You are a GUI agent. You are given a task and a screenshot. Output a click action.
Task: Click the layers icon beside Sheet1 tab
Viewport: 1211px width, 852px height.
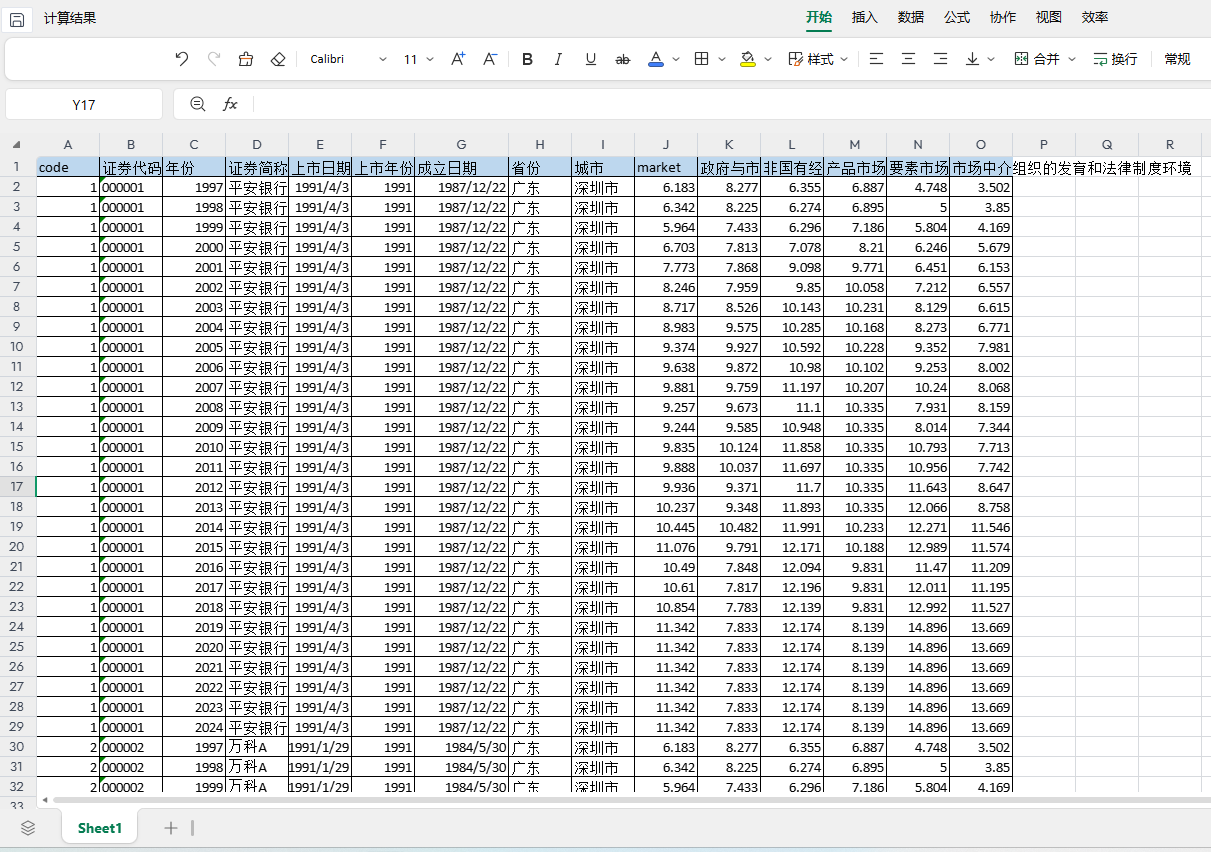tap(28, 827)
